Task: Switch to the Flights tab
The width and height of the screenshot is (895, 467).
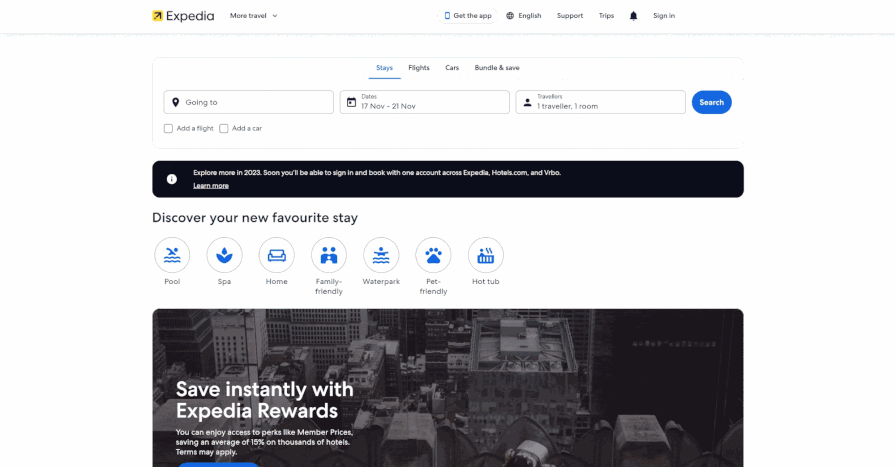Action: (418, 68)
